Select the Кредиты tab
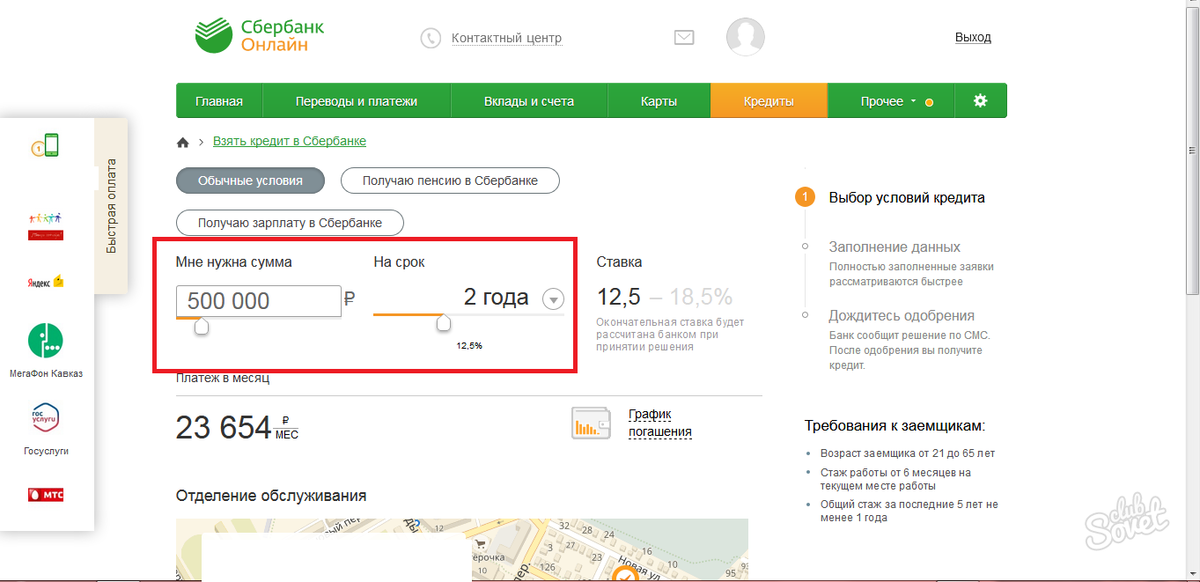Viewport: 1200px width, 582px height. pos(769,101)
